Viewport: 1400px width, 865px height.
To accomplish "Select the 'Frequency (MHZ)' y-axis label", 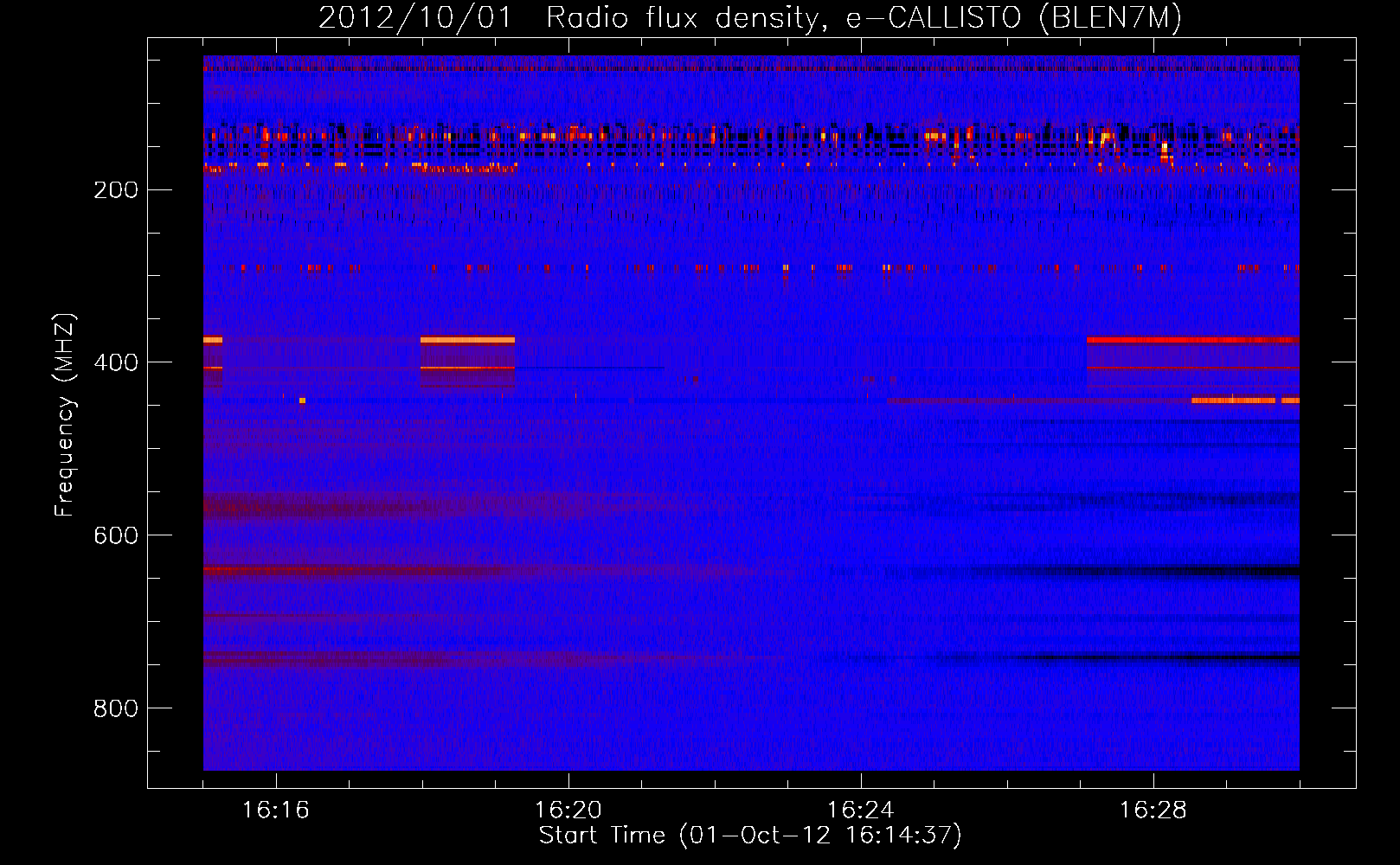I will pos(65,414).
